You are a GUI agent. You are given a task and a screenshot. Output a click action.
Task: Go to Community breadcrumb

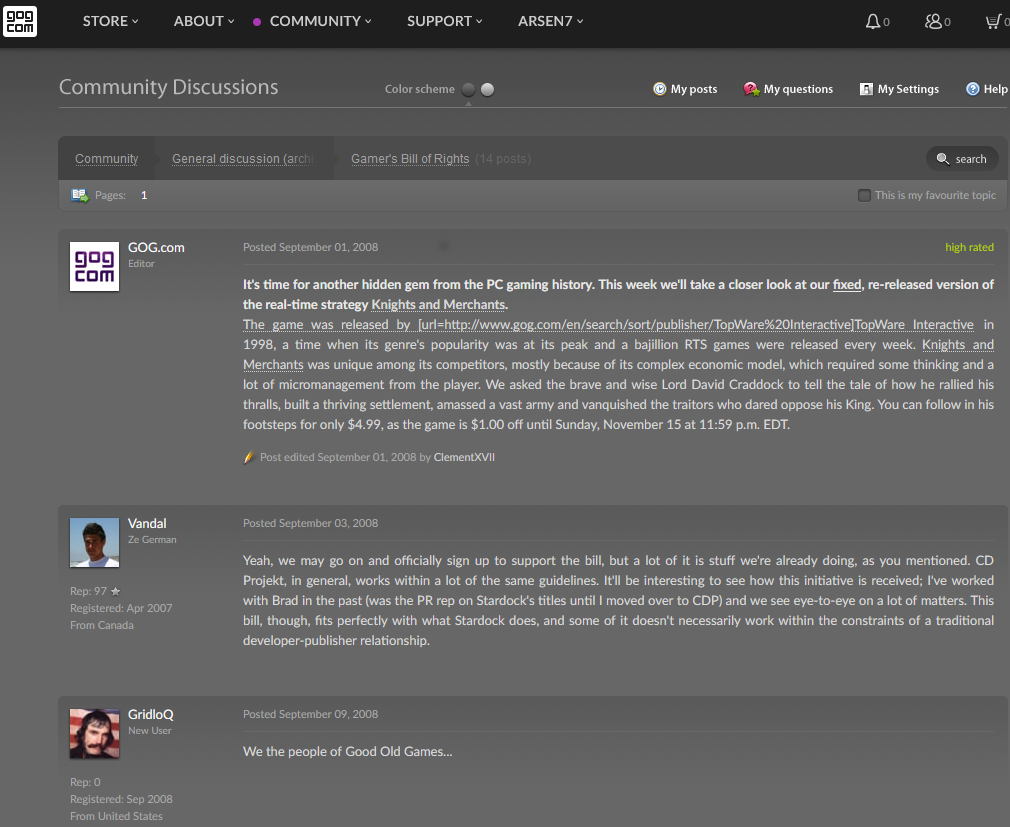pyautogui.click(x=106, y=158)
